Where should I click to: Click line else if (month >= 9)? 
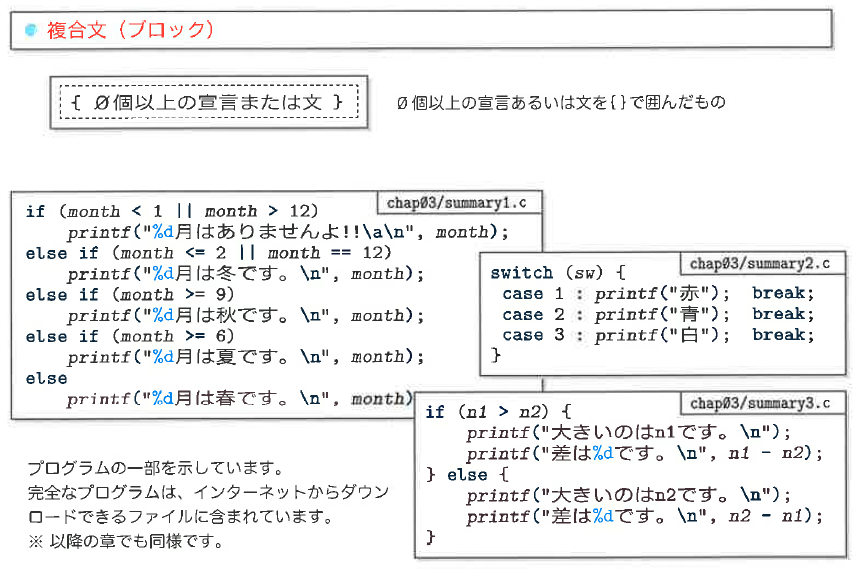pos(130,294)
